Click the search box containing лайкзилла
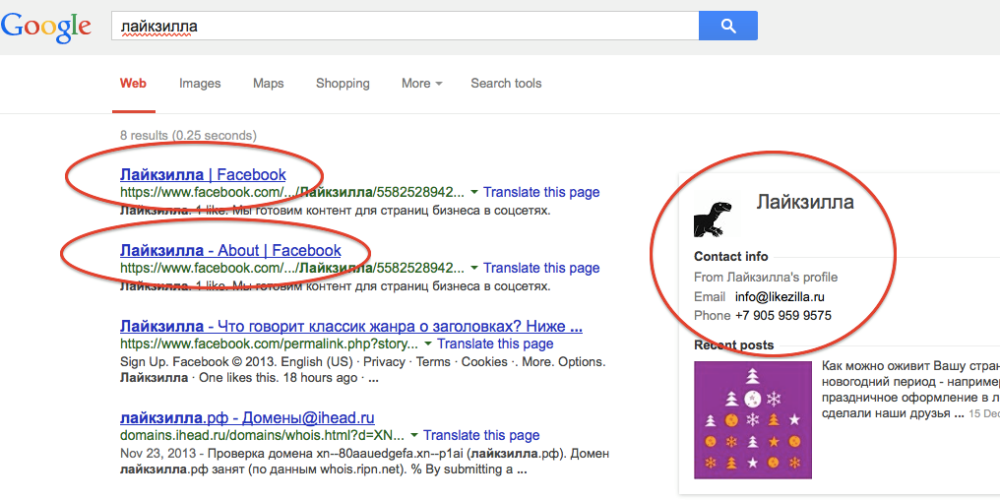 (x=405, y=26)
